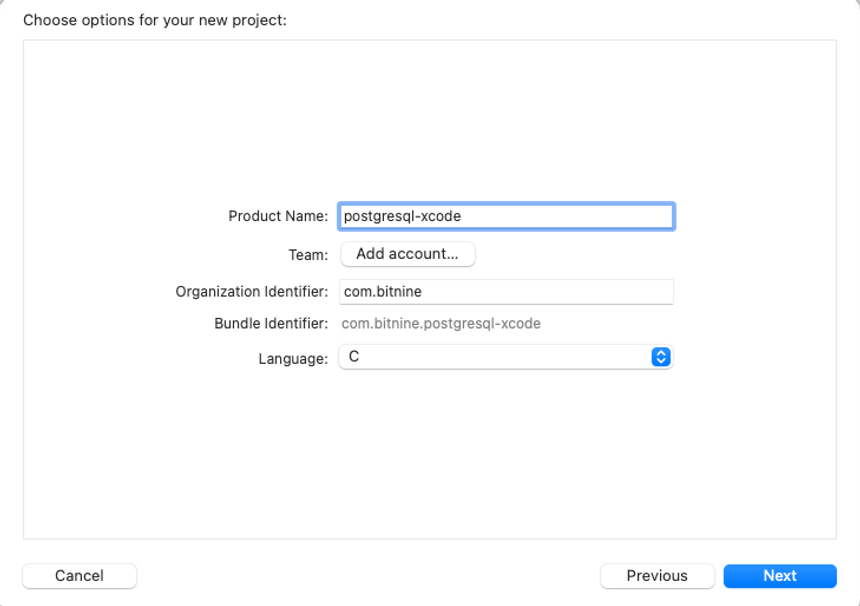Click the Bundle Identifier label

coord(271,324)
